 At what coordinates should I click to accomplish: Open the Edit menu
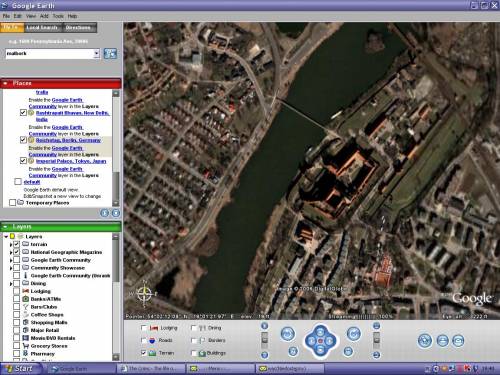[17, 16]
